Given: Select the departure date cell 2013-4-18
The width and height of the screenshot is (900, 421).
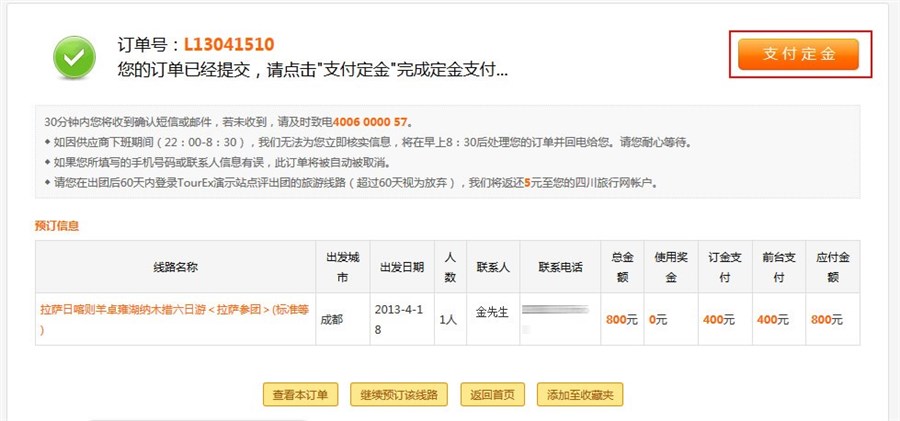Looking at the screenshot, I should point(400,318).
